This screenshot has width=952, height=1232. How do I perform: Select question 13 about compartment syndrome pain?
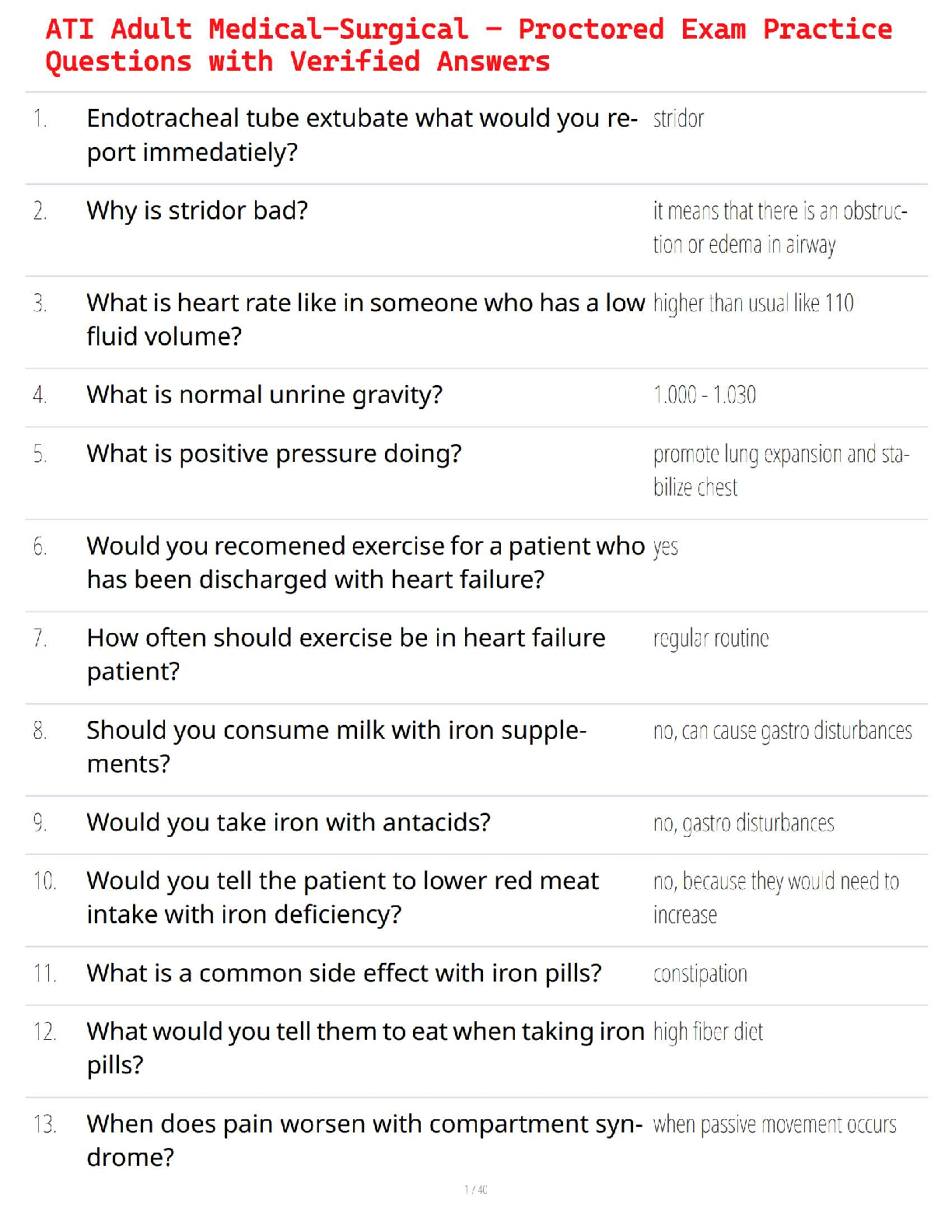coord(365,1140)
